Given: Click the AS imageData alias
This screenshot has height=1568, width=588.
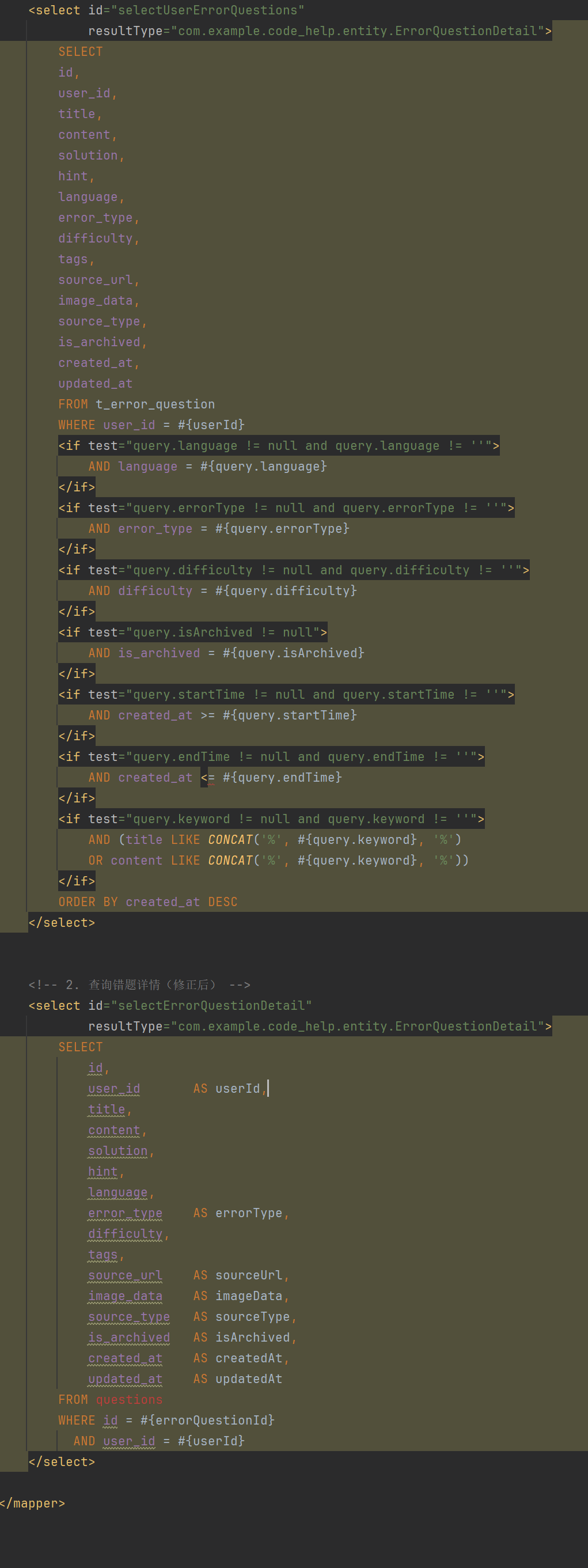Looking at the screenshot, I should [238, 1296].
